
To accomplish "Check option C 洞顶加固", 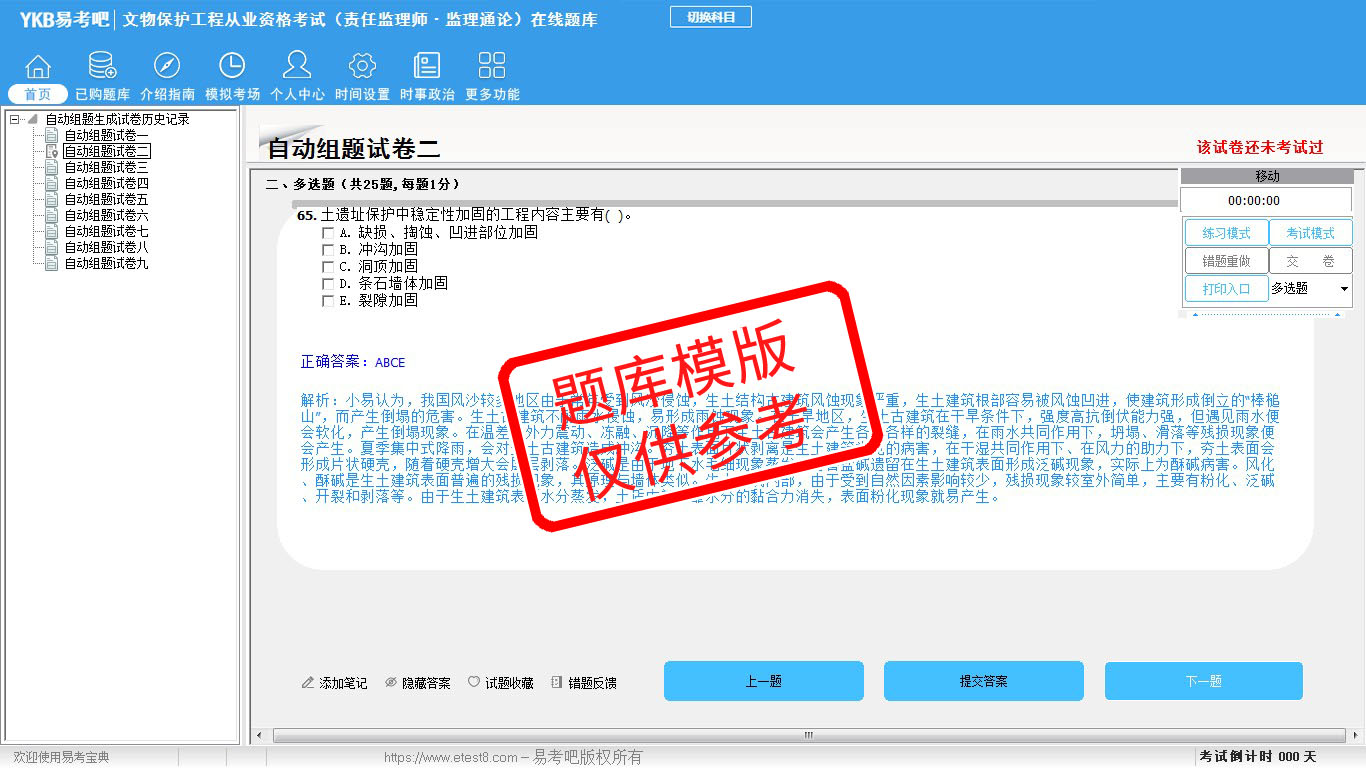I will tap(328, 267).
